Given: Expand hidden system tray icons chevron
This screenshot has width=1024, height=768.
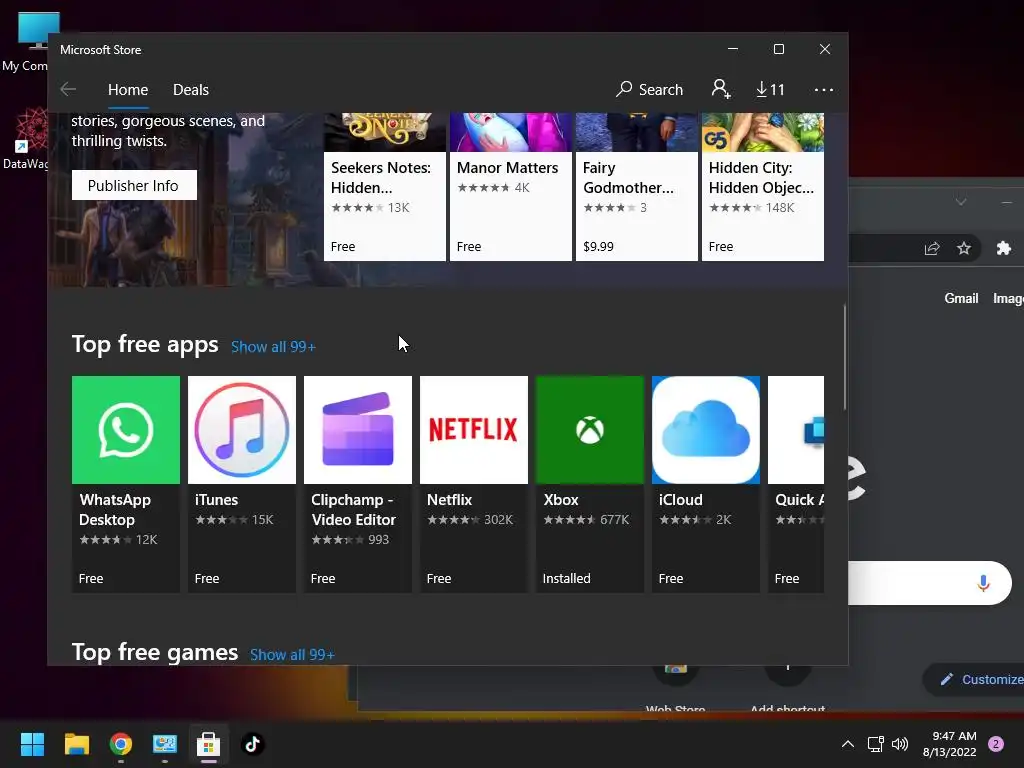Looking at the screenshot, I should pos(848,744).
